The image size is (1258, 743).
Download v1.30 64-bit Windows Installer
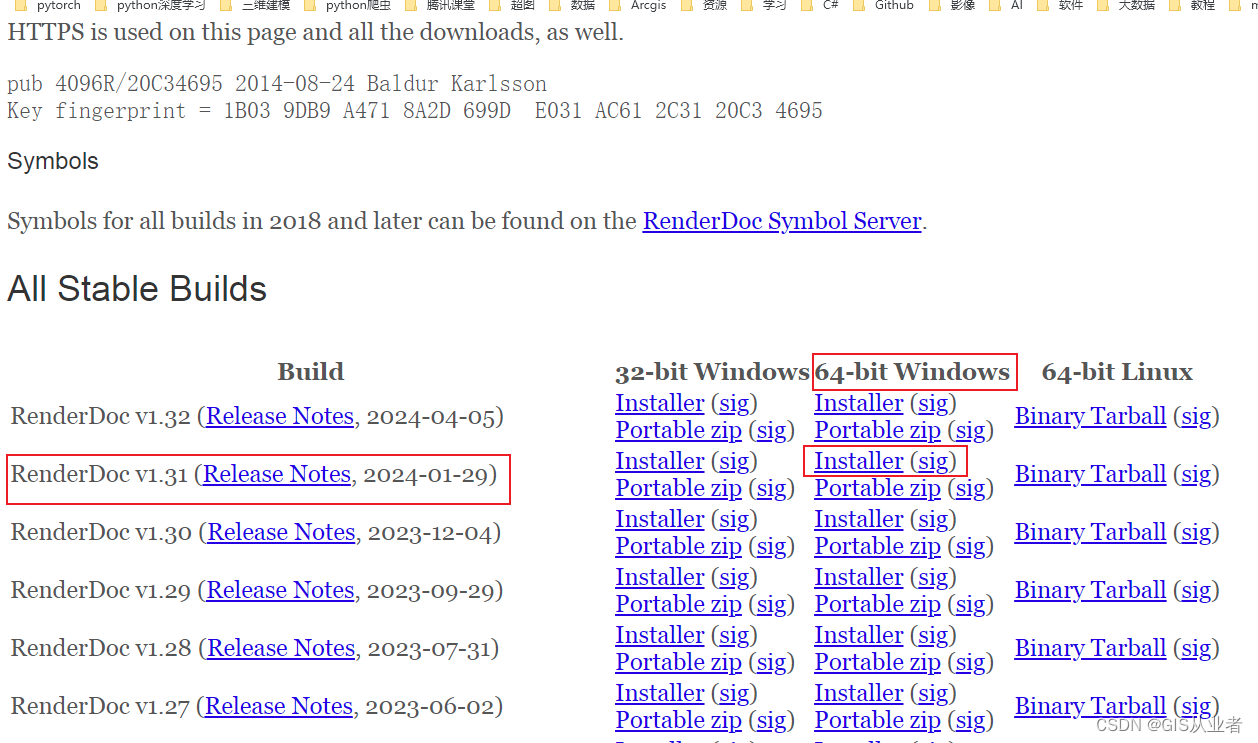pos(859,519)
